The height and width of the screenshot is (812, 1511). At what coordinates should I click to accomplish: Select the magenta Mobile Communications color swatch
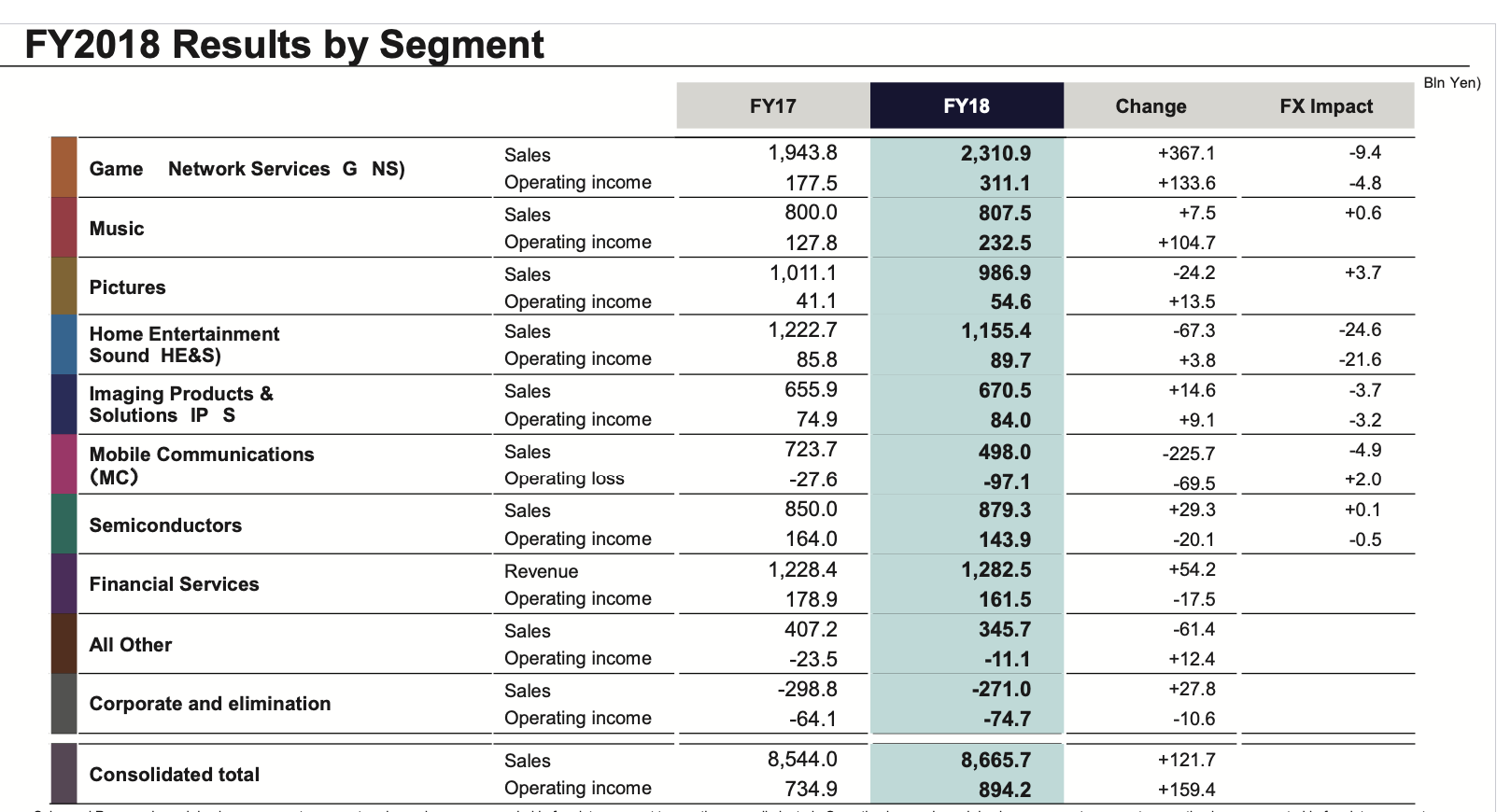click(x=64, y=464)
